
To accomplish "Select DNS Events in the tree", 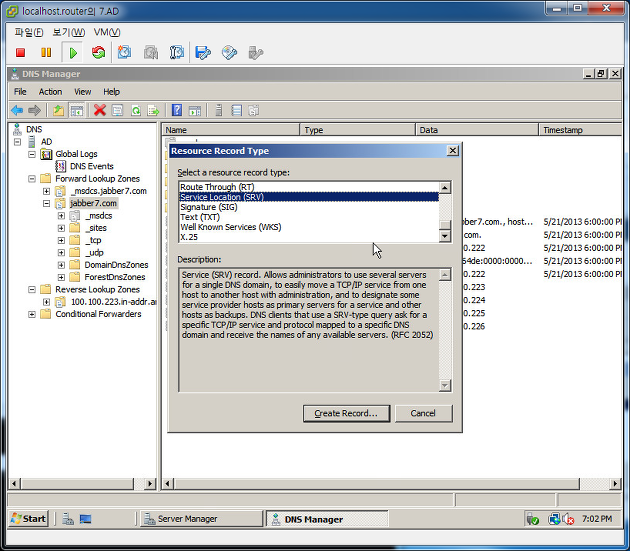I will [x=92, y=166].
